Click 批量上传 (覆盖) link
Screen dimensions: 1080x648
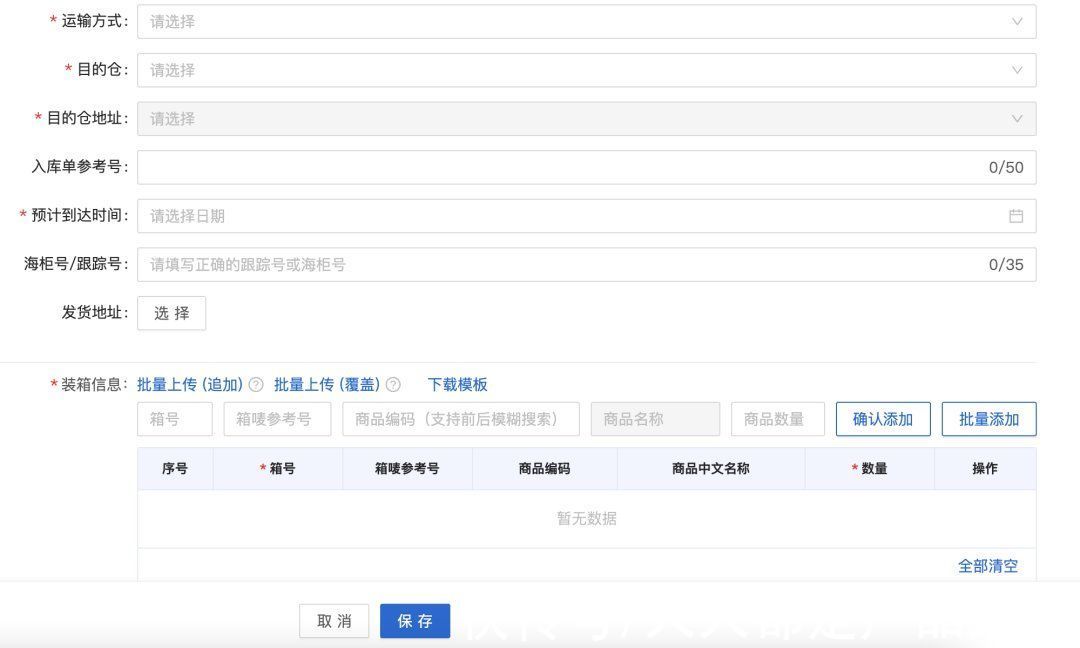pyautogui.click(x=327, y=384)
